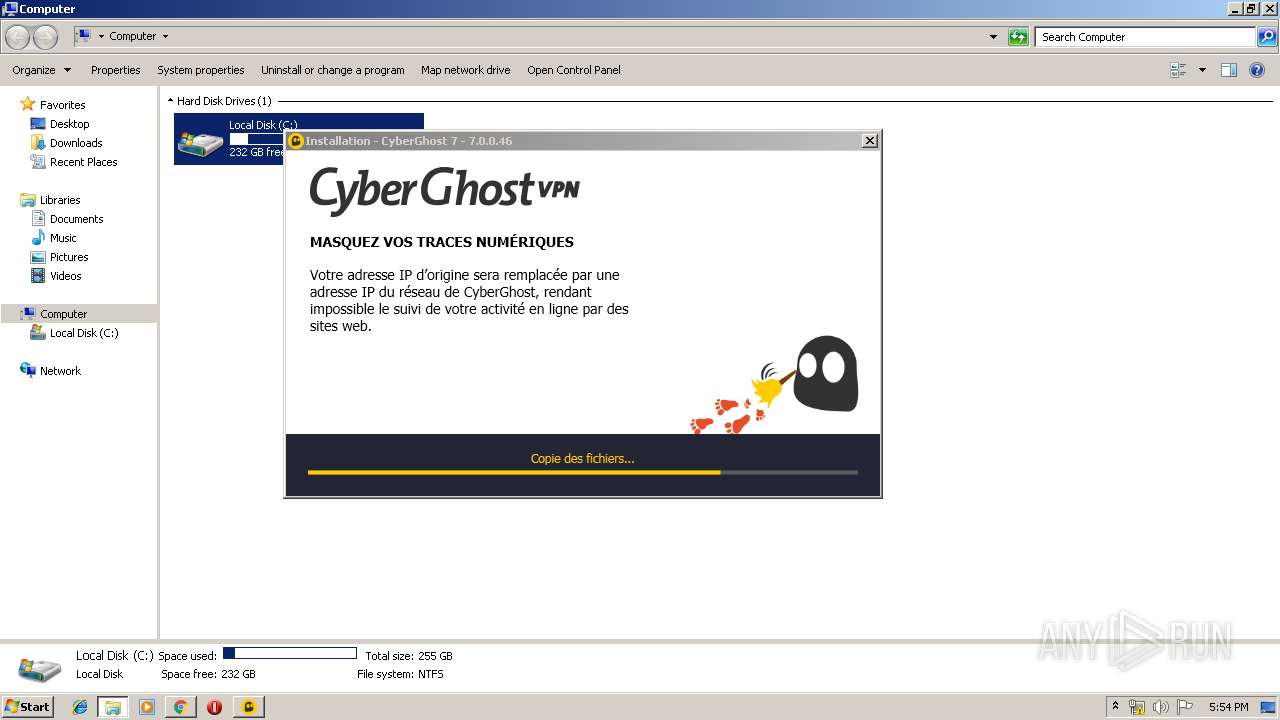The height and width of the screenshot is (720, 1280).
Task: Open the network tray icon
Action: tap(1137, 707)
